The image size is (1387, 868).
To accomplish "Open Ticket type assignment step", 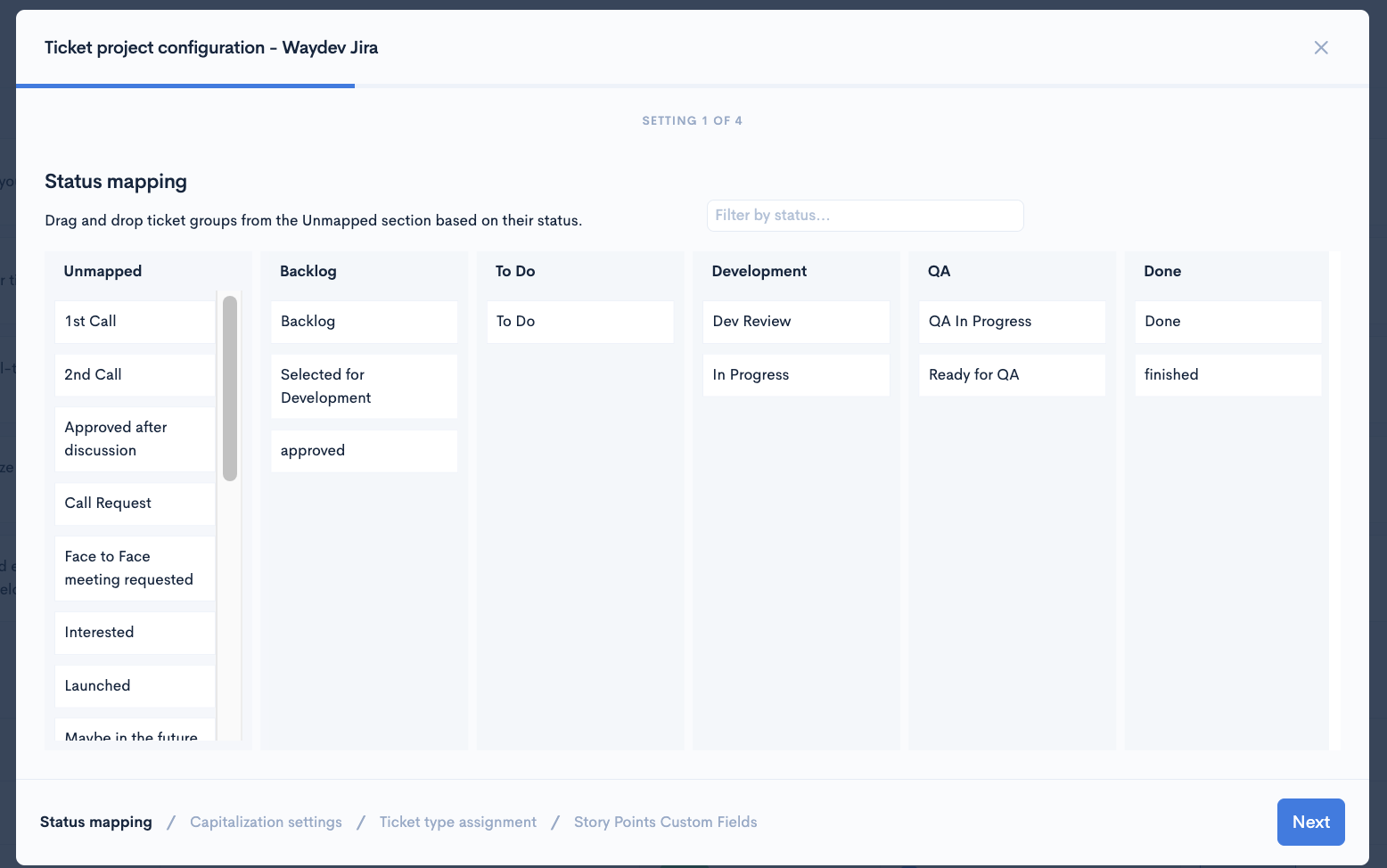I will click(458, 822).
